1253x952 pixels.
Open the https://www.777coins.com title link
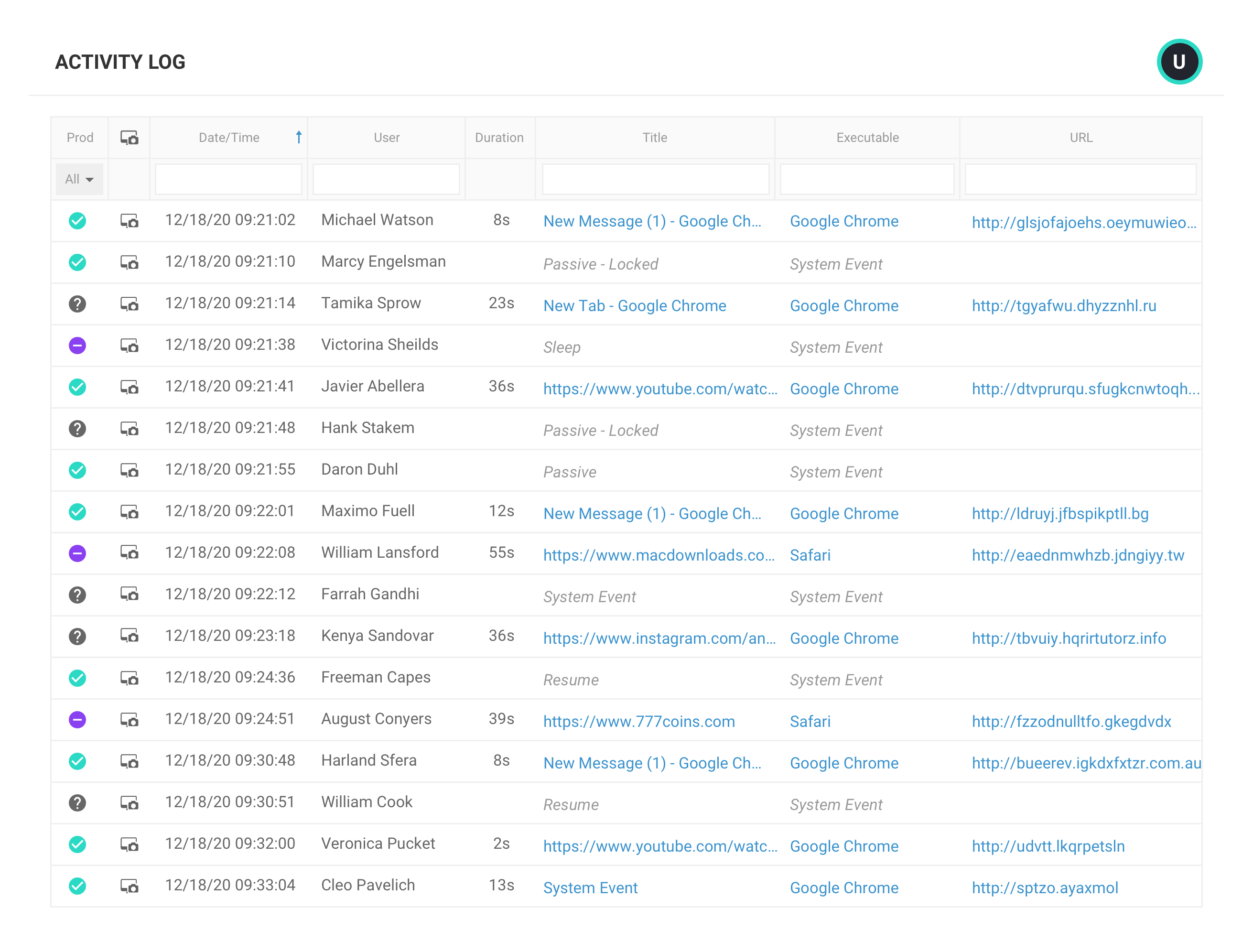click(x=638, y=721)
